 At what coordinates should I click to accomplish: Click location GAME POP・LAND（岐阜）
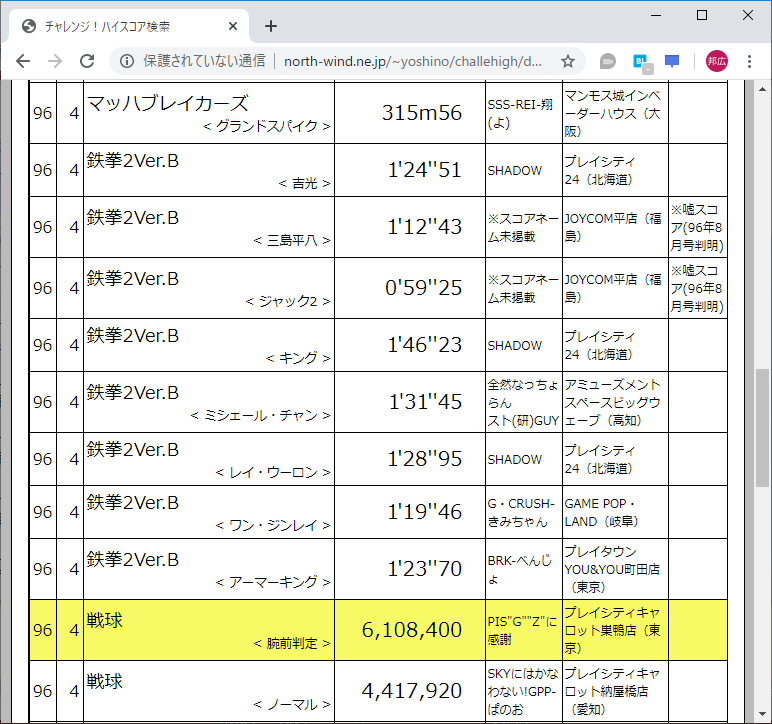click(601, 513)
